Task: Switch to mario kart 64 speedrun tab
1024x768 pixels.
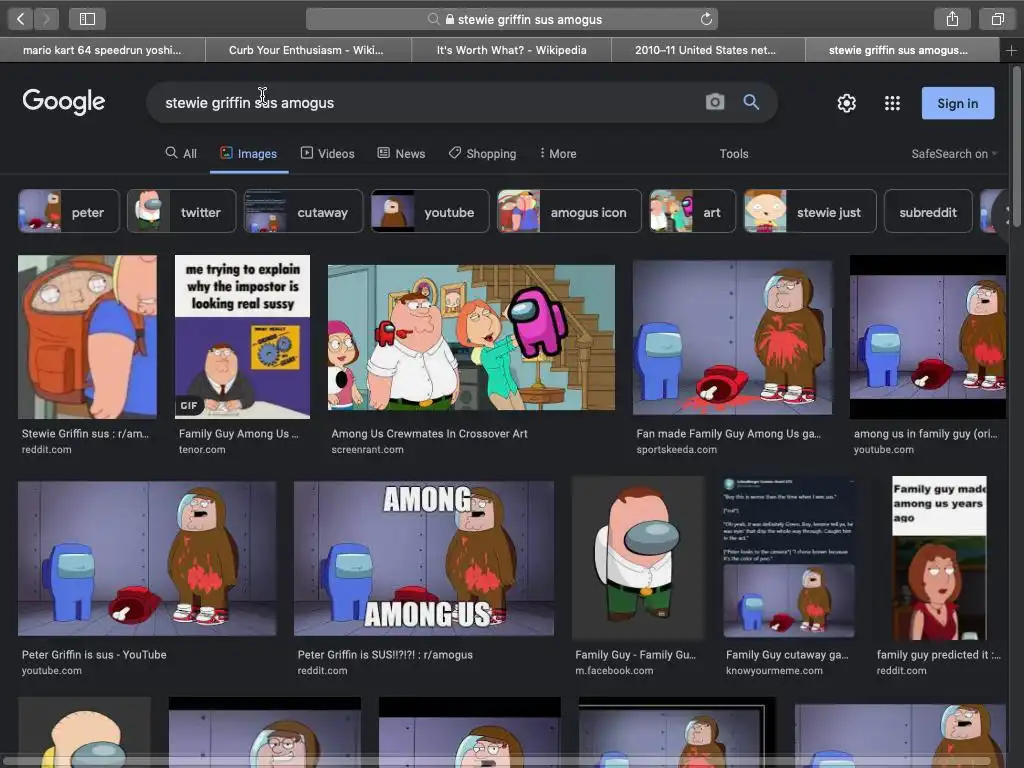Action: 103,50
